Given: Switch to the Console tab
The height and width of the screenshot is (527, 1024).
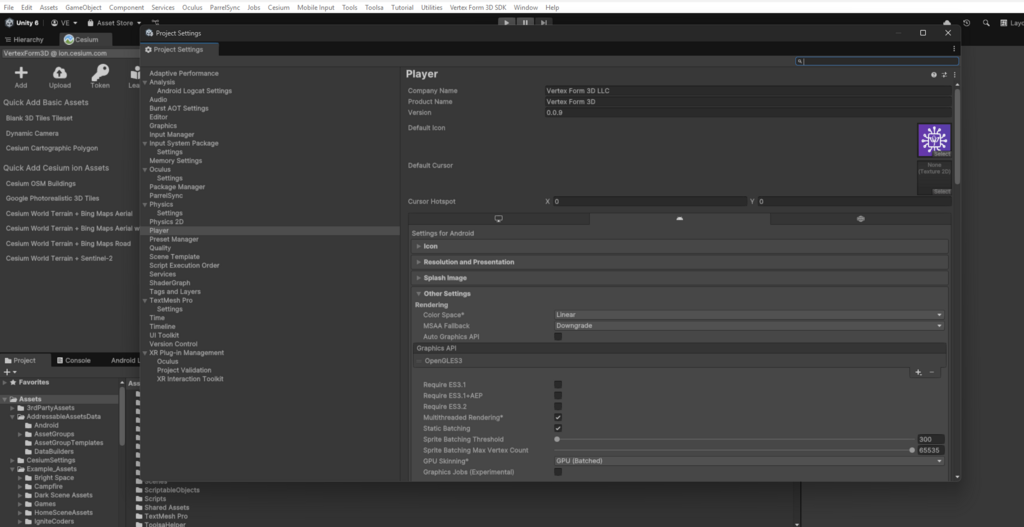Looking at the screenshot, I should point(77,360).
